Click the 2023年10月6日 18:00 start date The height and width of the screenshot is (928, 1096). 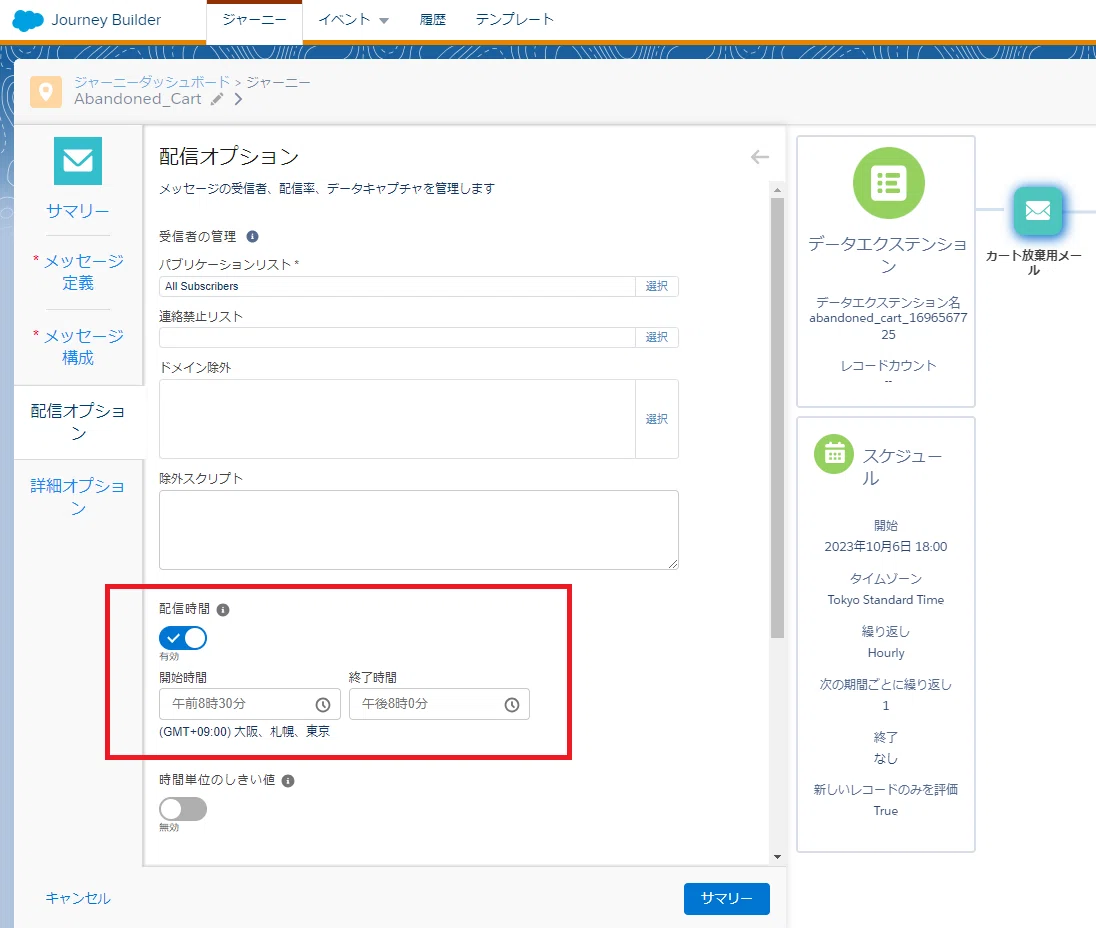886,547
